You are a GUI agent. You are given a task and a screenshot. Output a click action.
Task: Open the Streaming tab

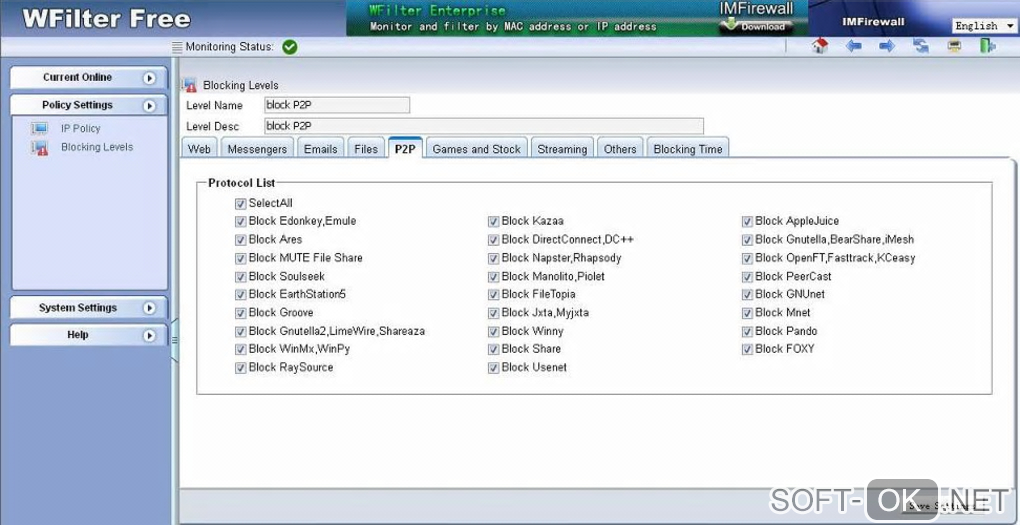562,149
